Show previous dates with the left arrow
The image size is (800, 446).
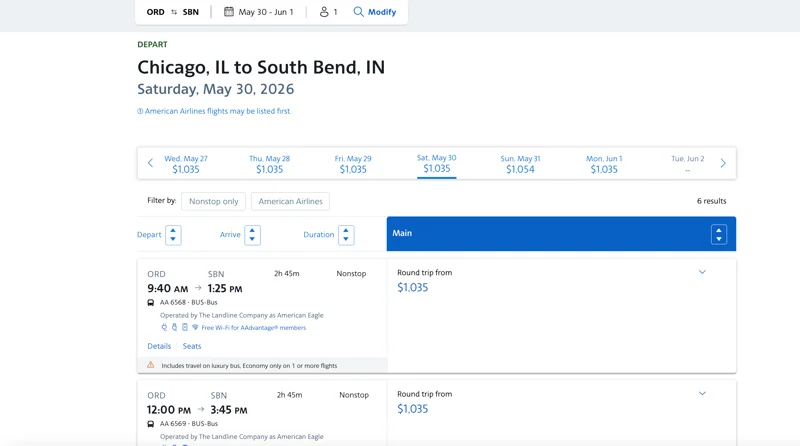pyautogui.click(x=150, y=163)
